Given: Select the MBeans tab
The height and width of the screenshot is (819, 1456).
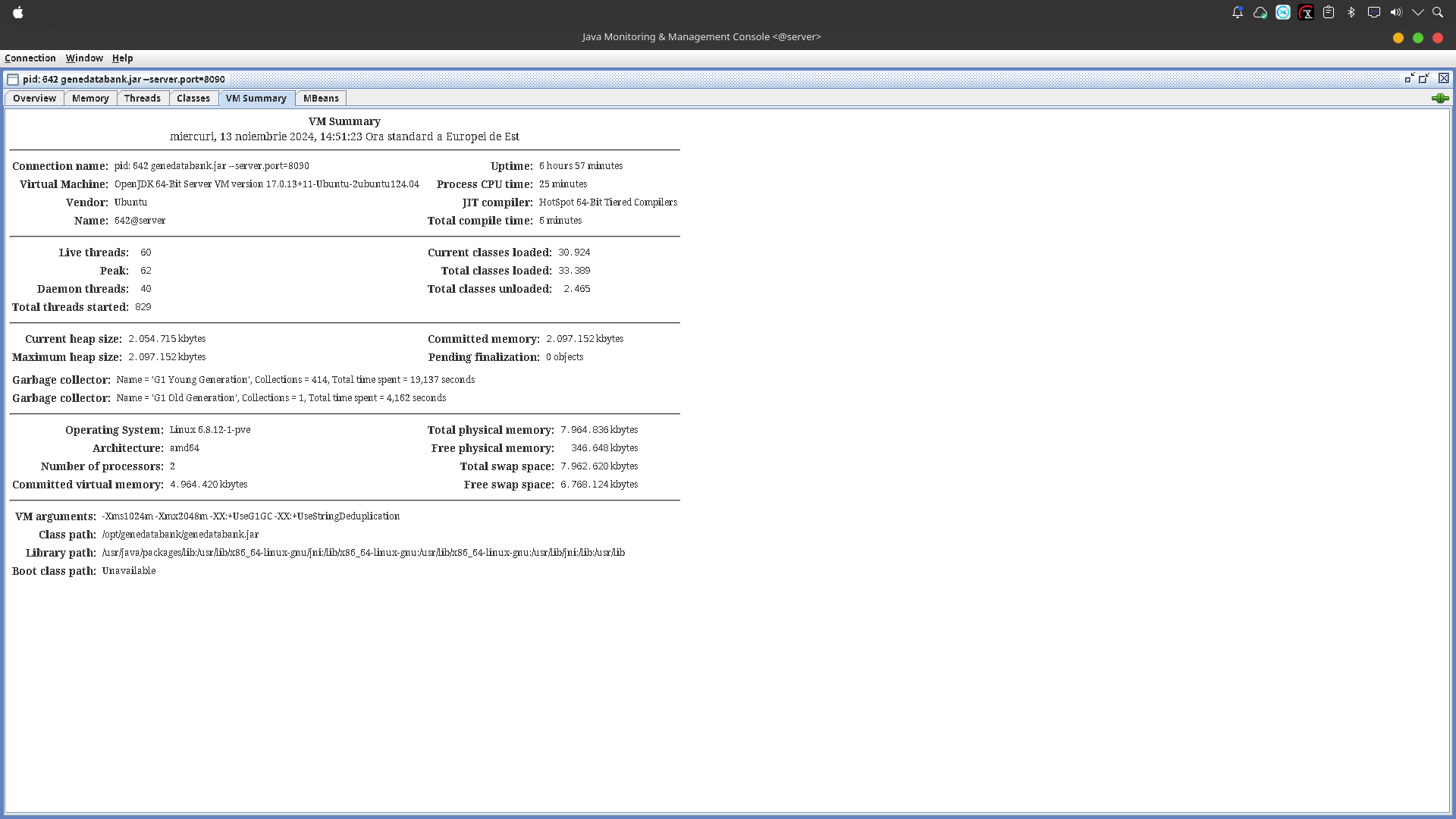Looking at the screenshot, I should [320, 98].
